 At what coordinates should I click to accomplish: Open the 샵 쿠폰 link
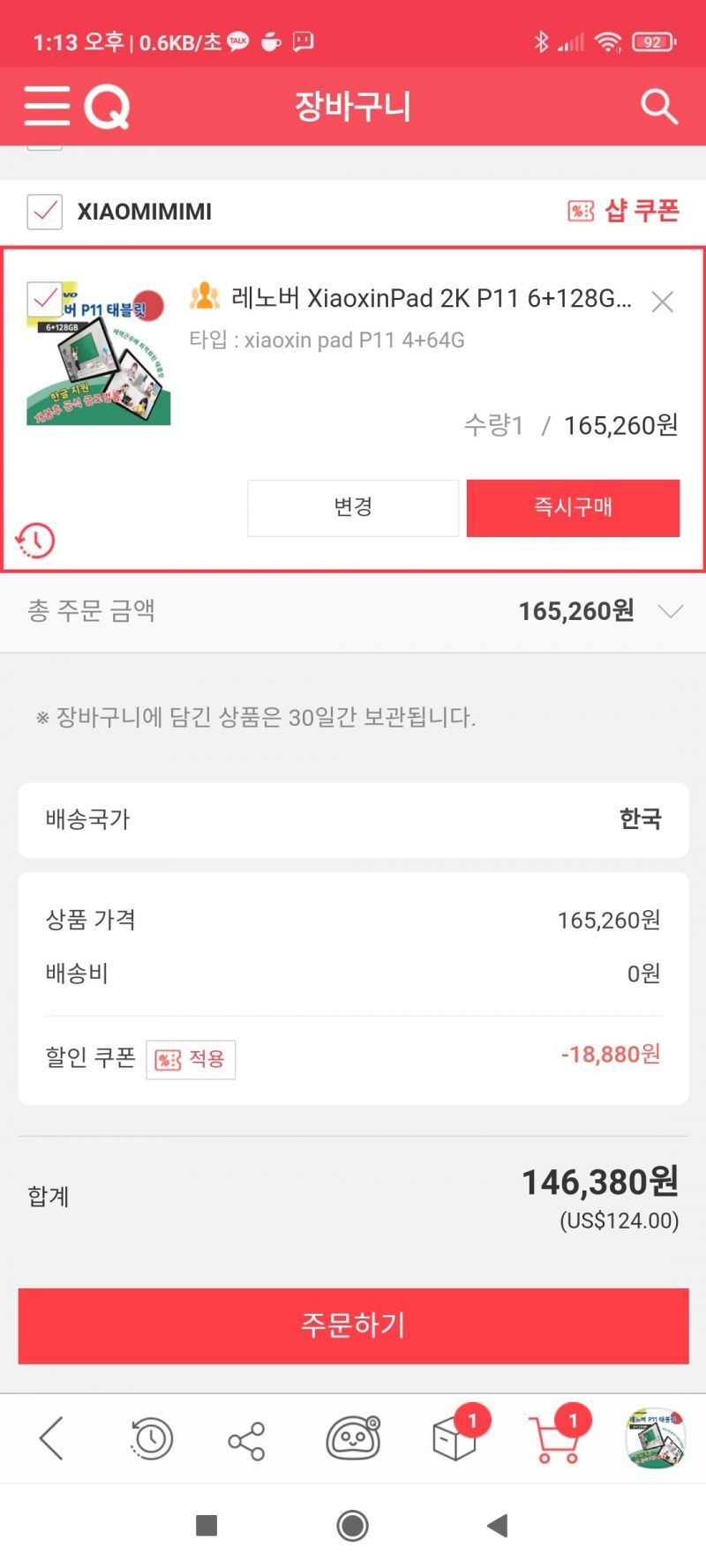click(623, 211)
